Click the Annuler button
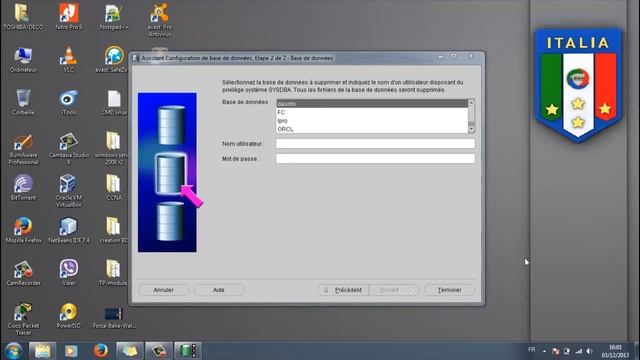This screenshot has width=640, height=360. 163,290
